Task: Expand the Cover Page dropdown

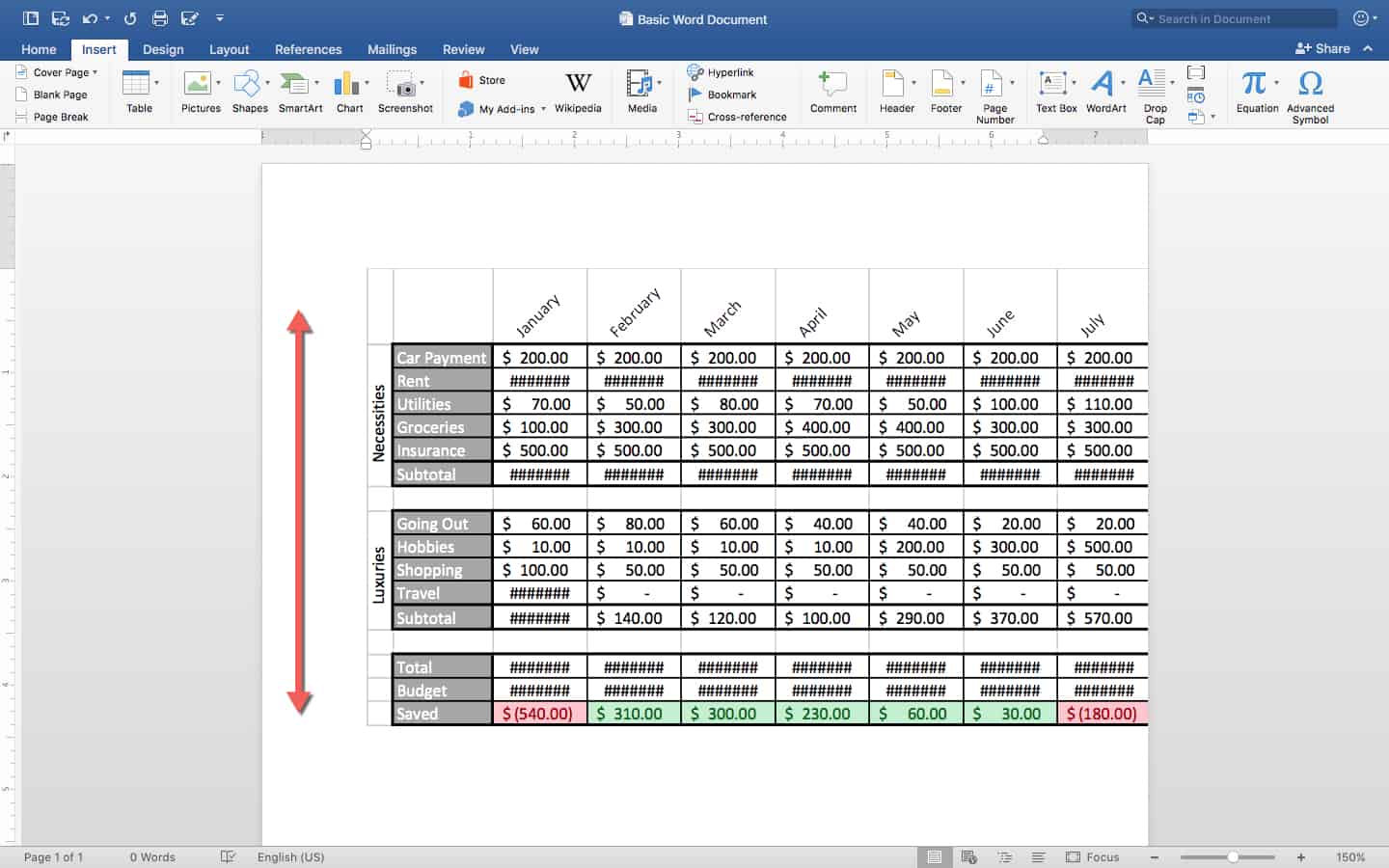Action: (x=95, y=72)
